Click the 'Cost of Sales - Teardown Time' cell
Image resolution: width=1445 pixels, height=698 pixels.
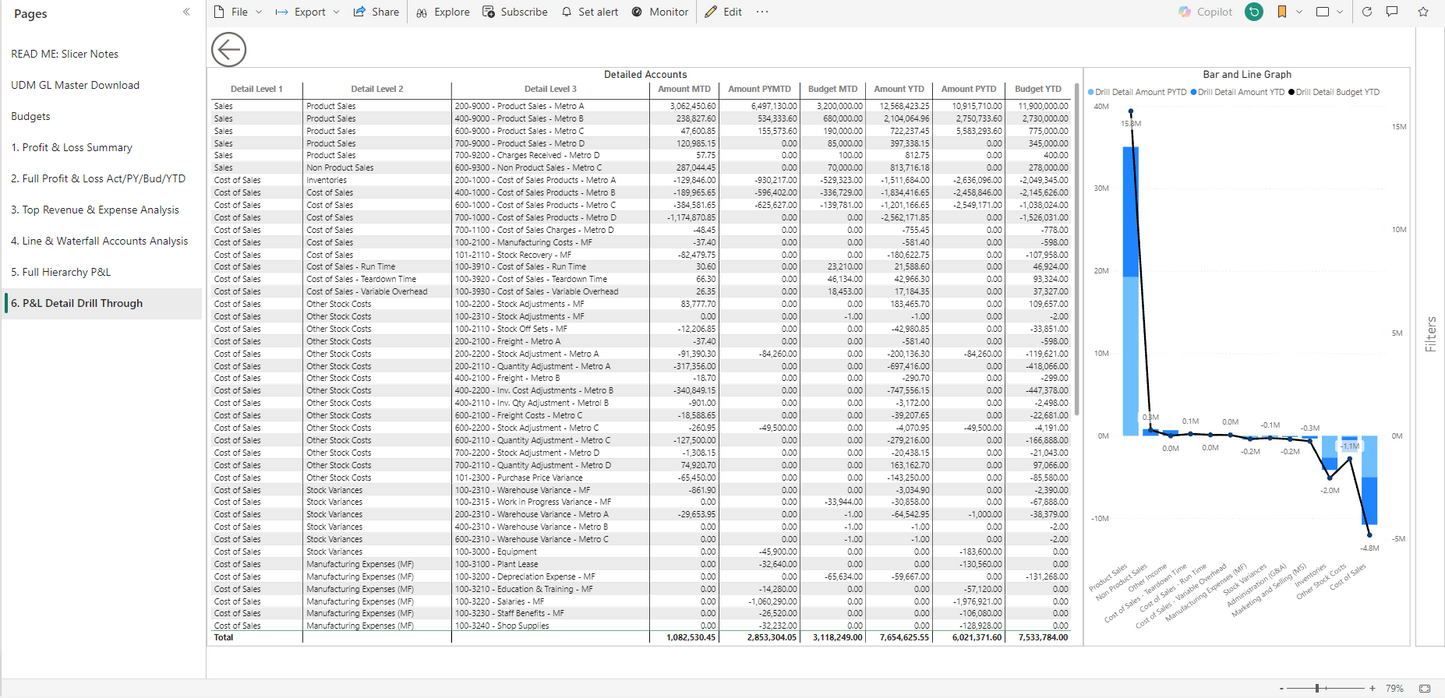point(377,279)
